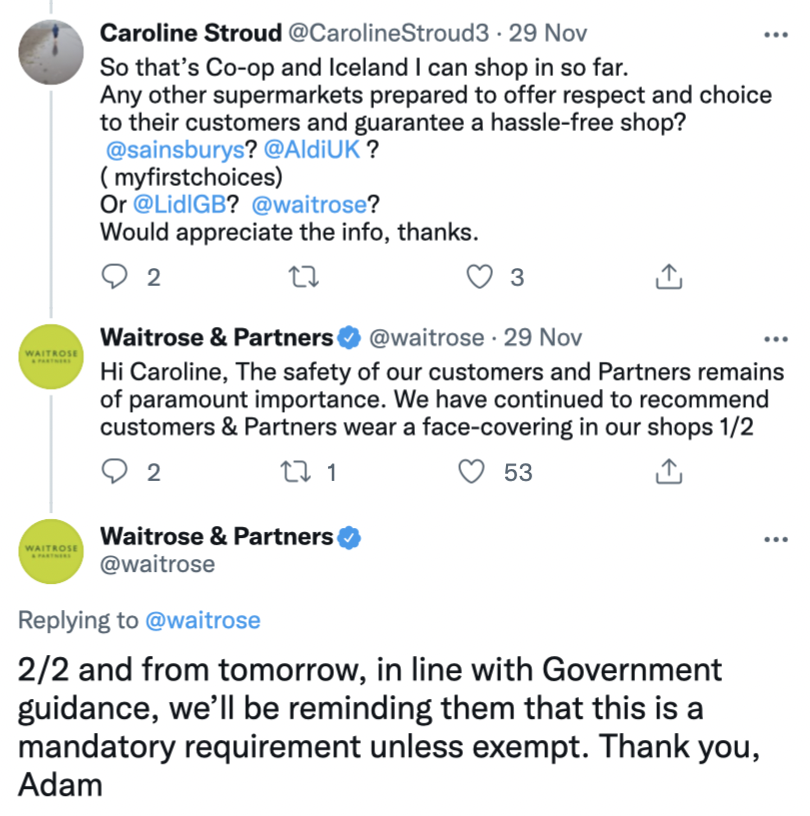Open the Replying to @waitrose link
This screenshot has width=810, height=816.
(x=203, y=620)
